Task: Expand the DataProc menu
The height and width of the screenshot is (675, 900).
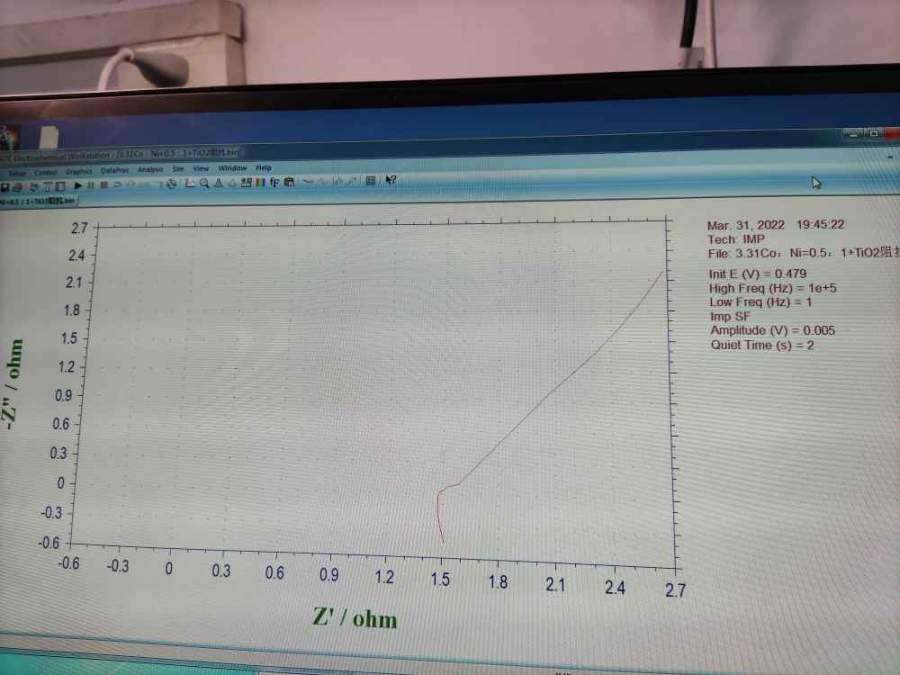Action: pyautogui.click(x=114, y=170)
